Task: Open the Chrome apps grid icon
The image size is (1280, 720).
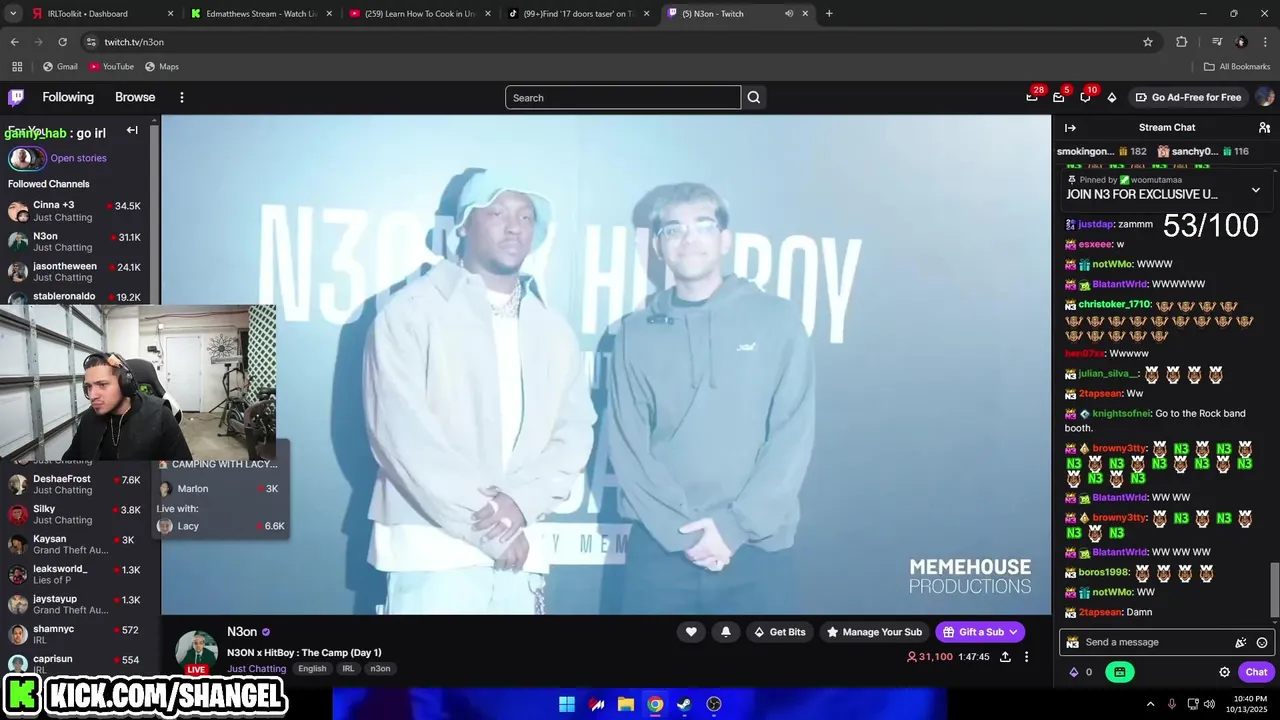Action: (17, 67)
